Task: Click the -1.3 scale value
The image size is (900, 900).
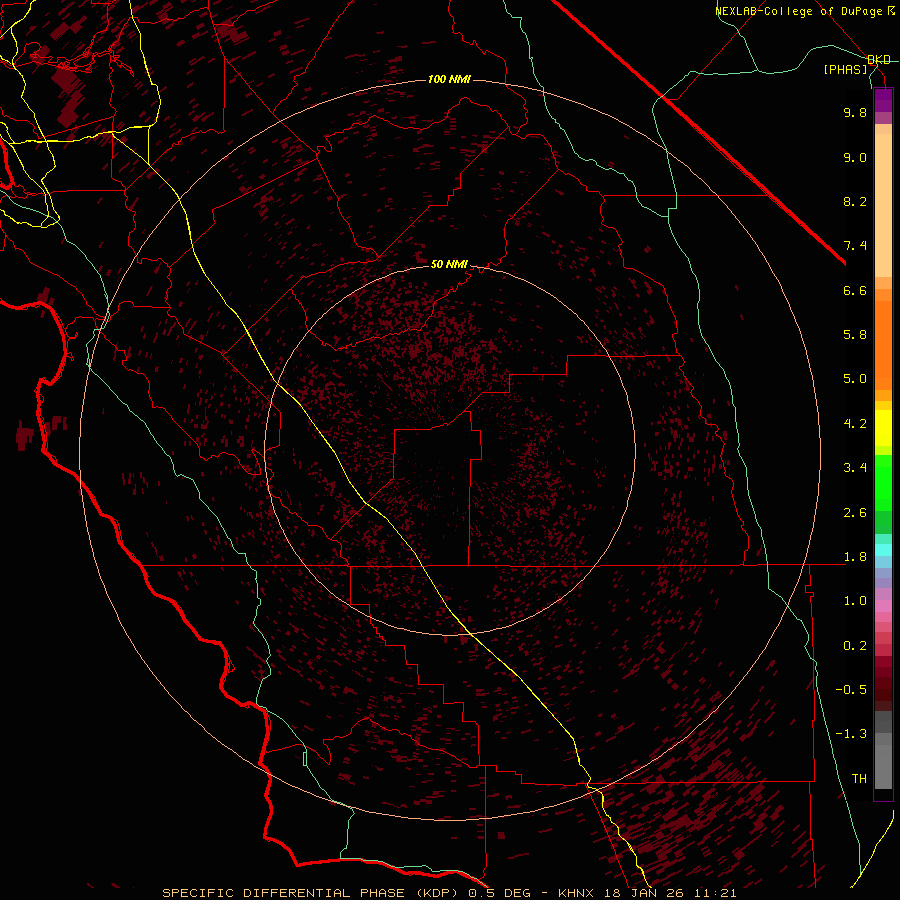Action: click(x=851, y=734)
